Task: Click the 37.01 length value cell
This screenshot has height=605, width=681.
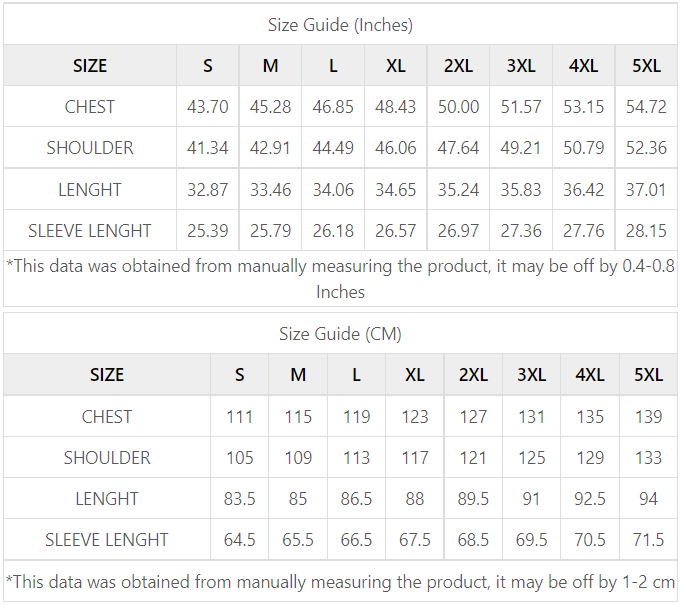Action: (x=646, y=190)
